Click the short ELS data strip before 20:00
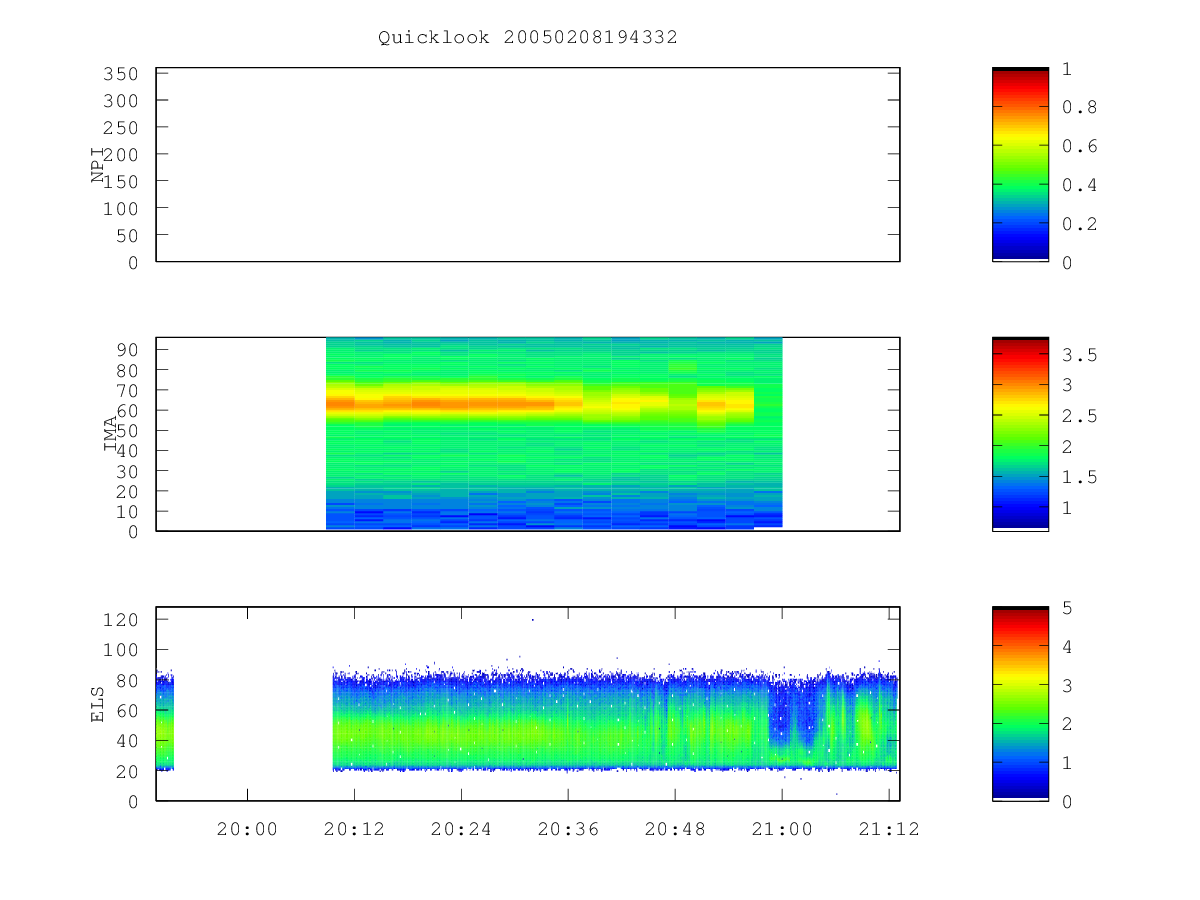The height and width of the screenshot is (900, 1200). pos(165,722)
